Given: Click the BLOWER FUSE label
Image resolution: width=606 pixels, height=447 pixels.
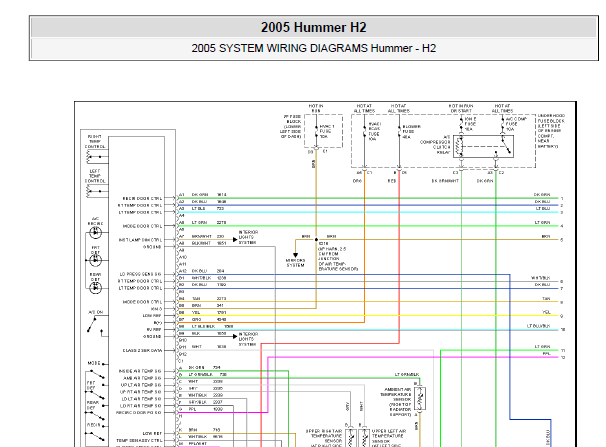Looking at the screenshot, I should pyautogui.click(x=412, y=132).
